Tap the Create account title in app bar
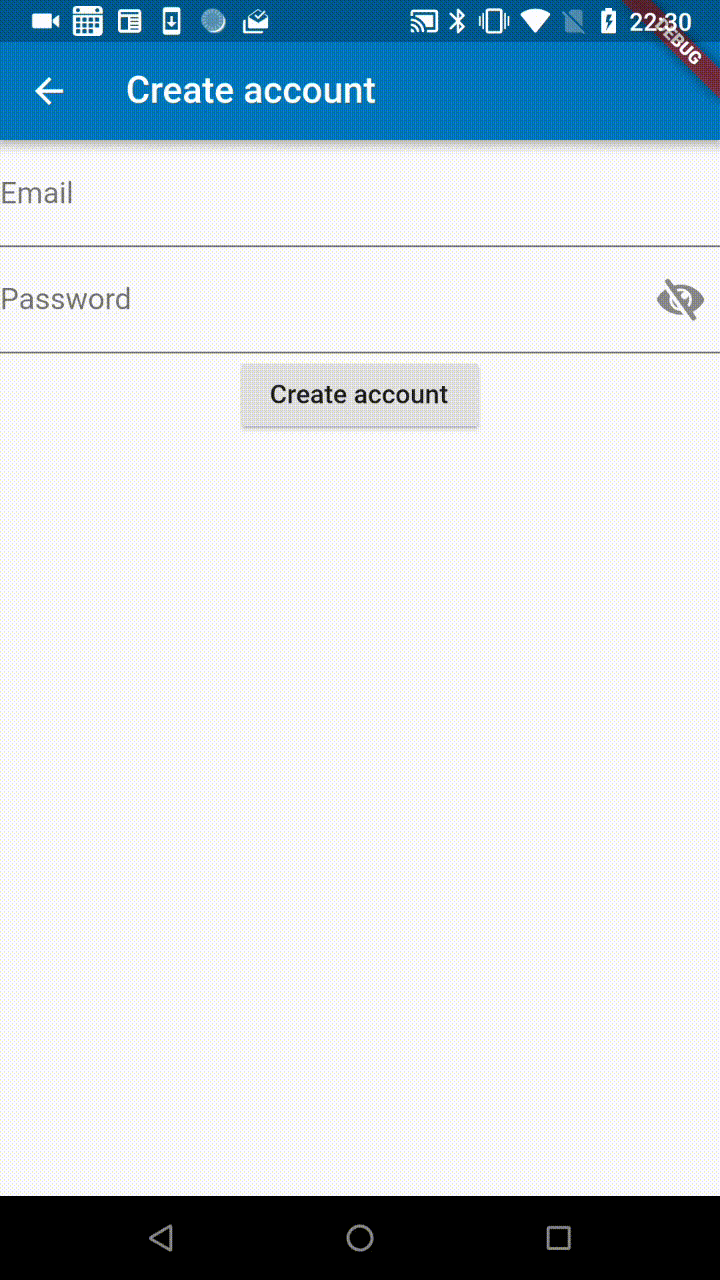720x1280 pixels. (251, 91)
